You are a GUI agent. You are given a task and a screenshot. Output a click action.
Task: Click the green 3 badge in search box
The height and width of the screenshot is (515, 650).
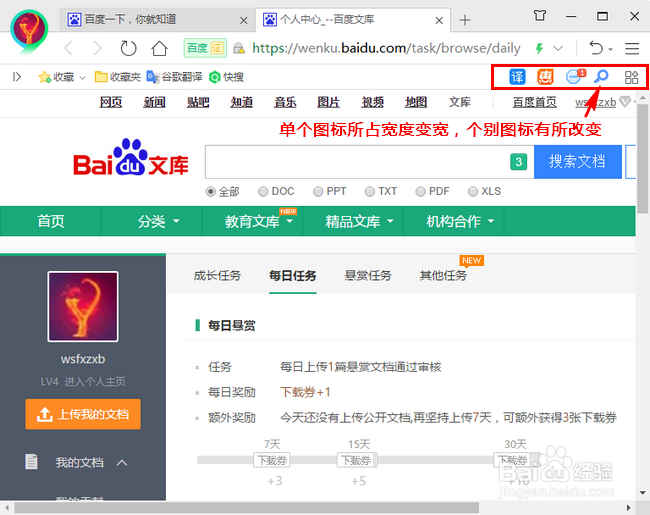click(519, 162)
